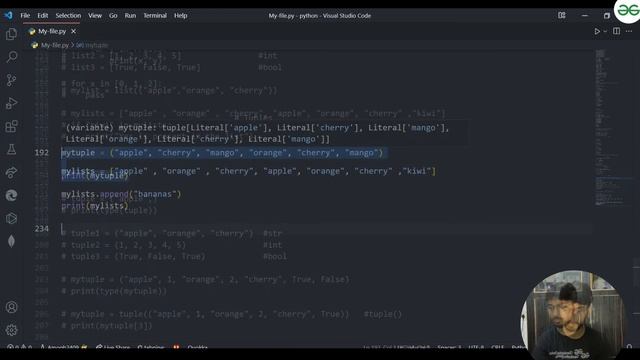Screen dimensions: 640x360
Task: Click the Tabnine status bar item
Action: pos(151,347)
